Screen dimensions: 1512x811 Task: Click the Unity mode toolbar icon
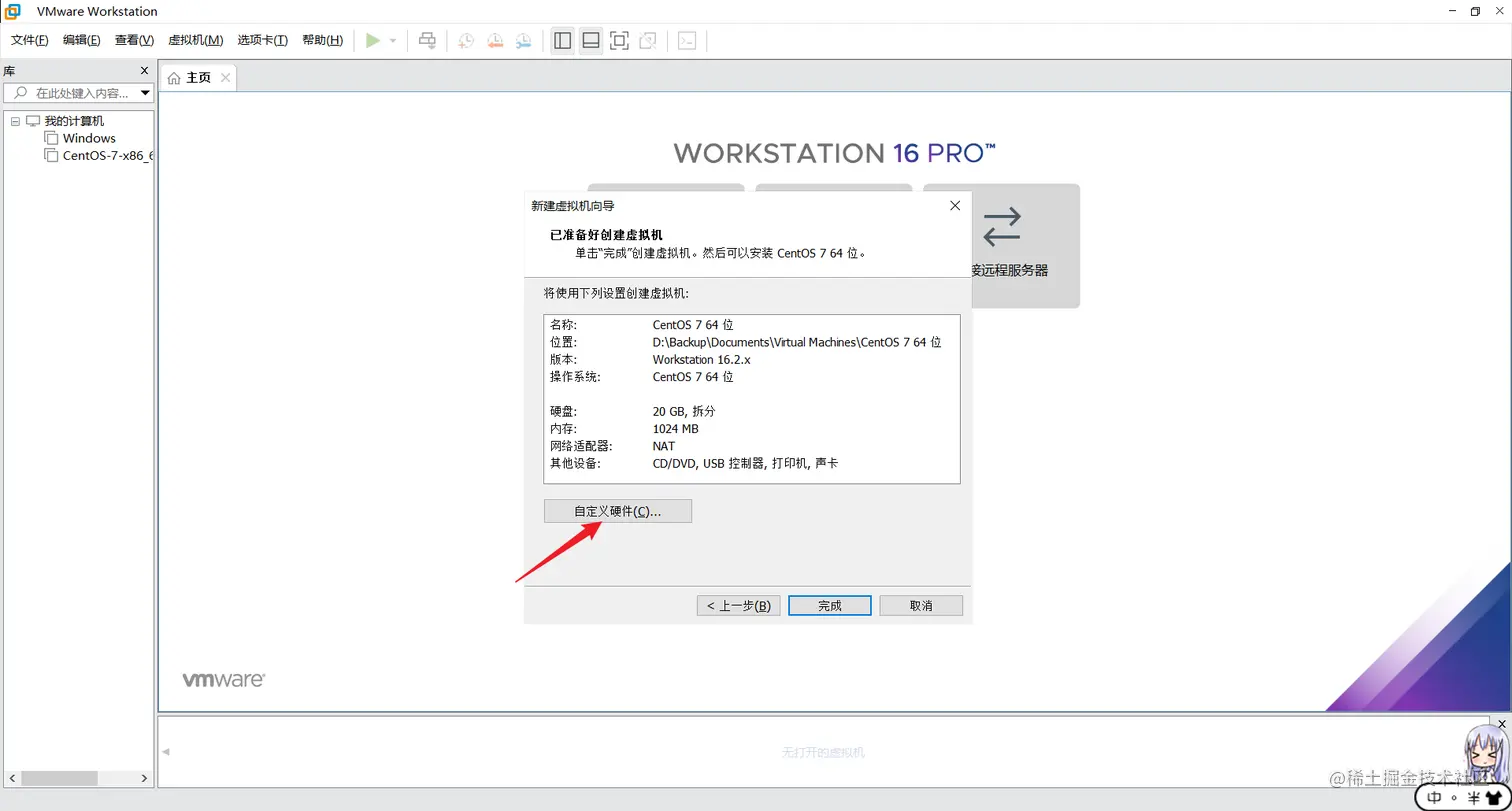pos(648,40)
